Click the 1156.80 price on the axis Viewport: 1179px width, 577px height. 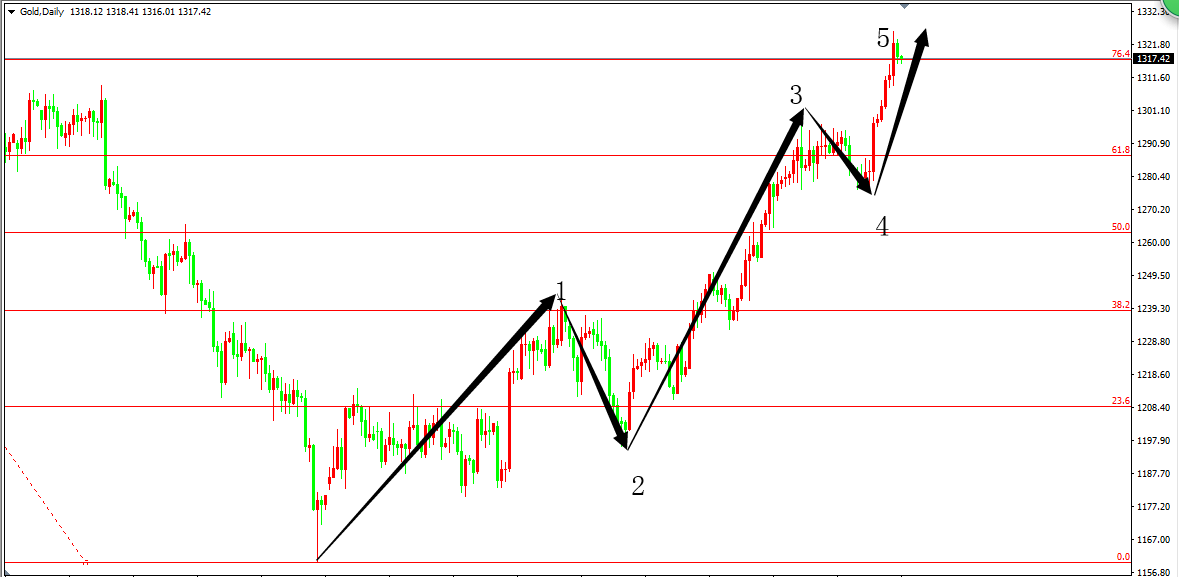(1154, 572)
